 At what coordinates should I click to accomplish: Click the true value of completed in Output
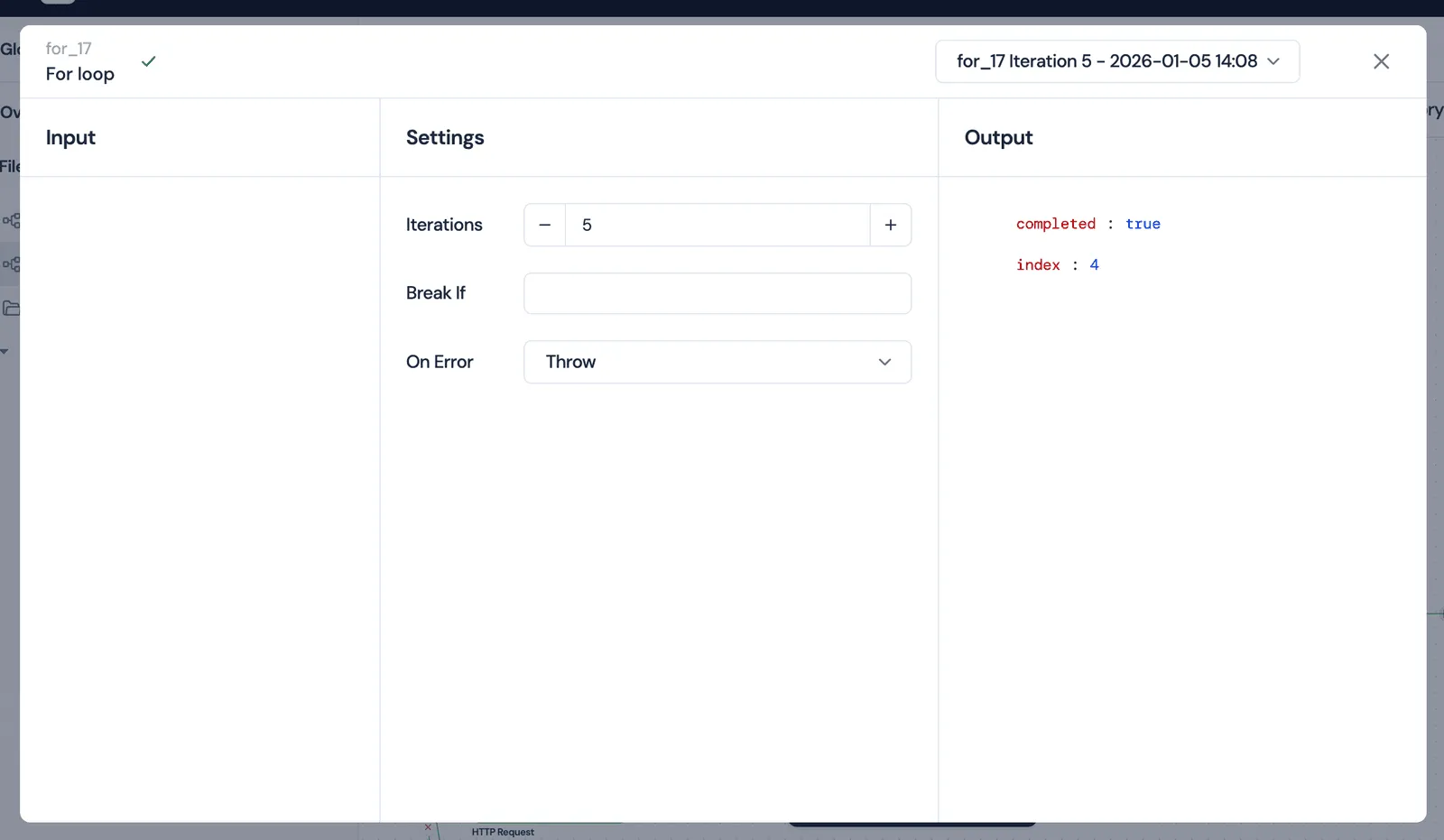click(x=1143, y=224)
